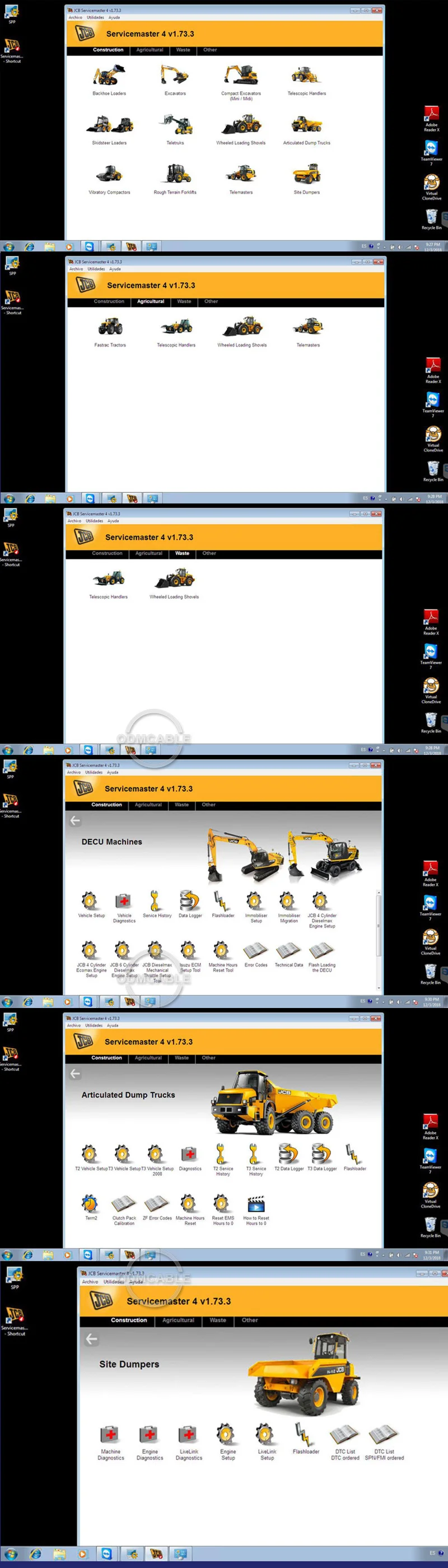Select Construction tab in Site Dumpers window
Screen dimensions: 448x1568
pyautogui.click(x=128, y=1320)
